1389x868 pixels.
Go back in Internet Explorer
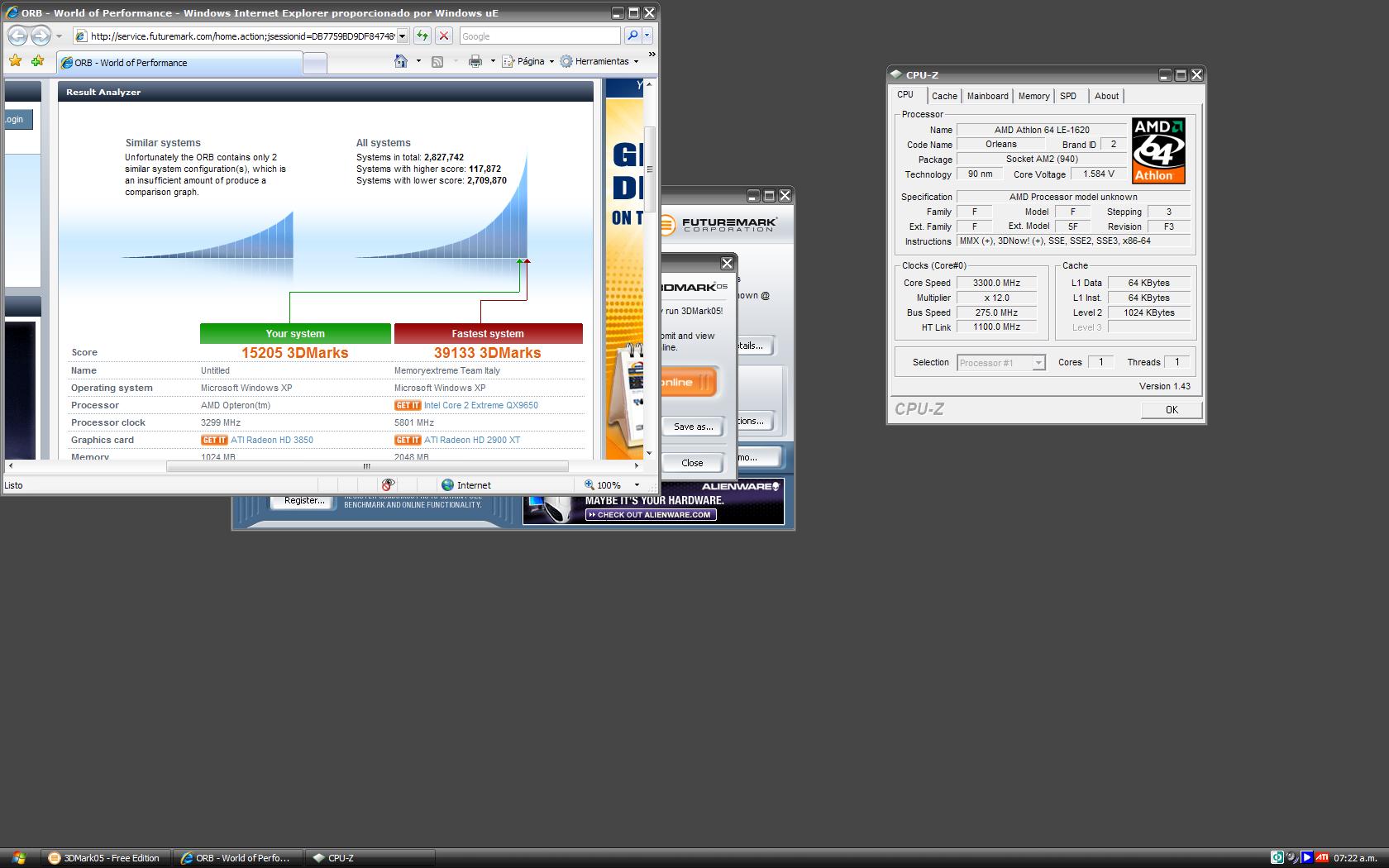(17, 36)
